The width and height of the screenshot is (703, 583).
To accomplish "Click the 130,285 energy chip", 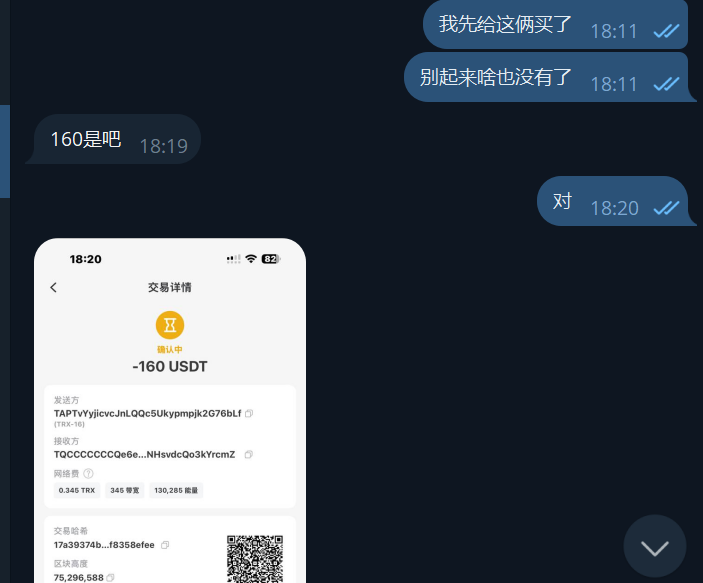I will click(176, 491).
